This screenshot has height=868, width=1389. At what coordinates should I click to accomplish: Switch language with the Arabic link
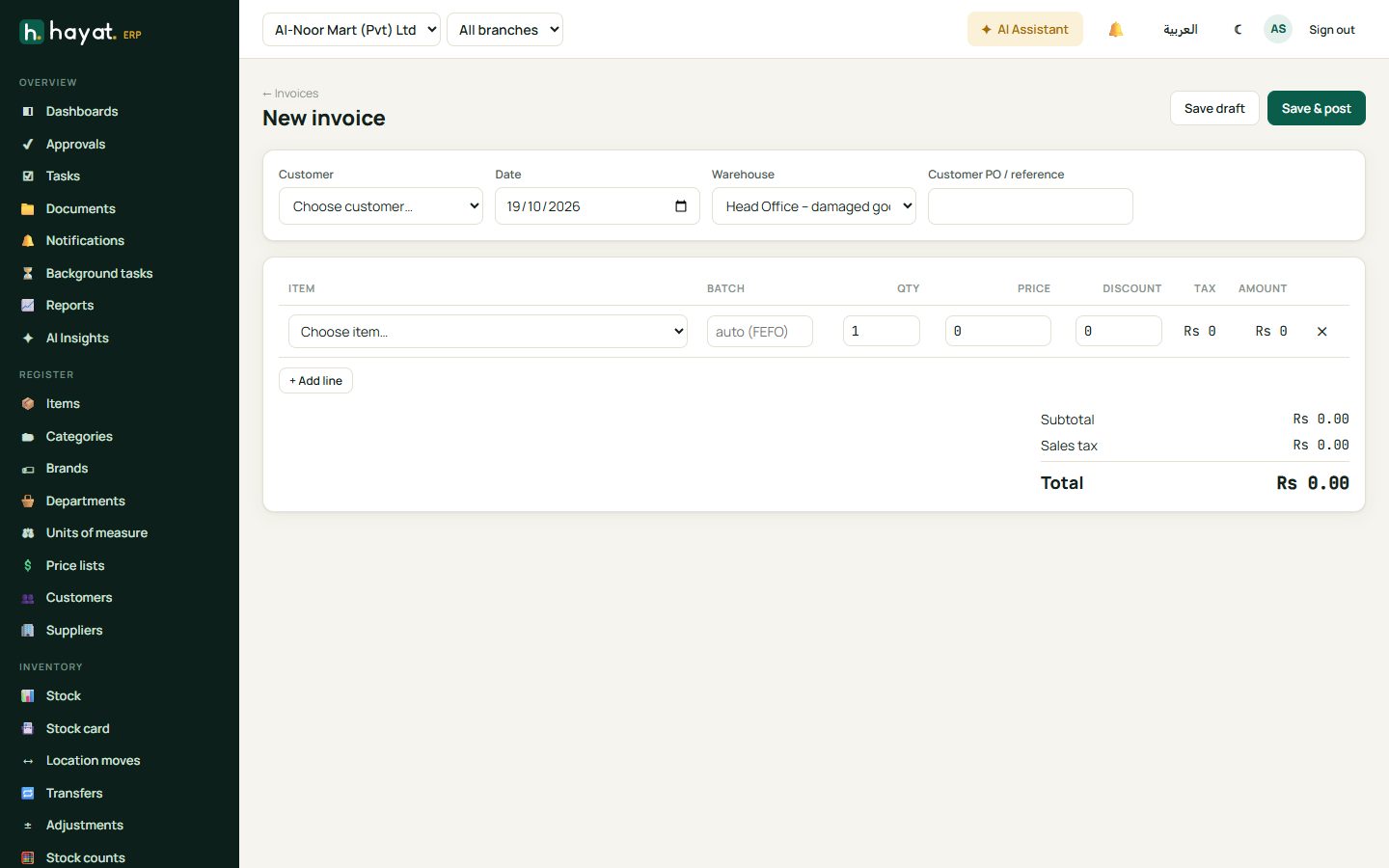pyautogui.click(x=1180, y=30)
